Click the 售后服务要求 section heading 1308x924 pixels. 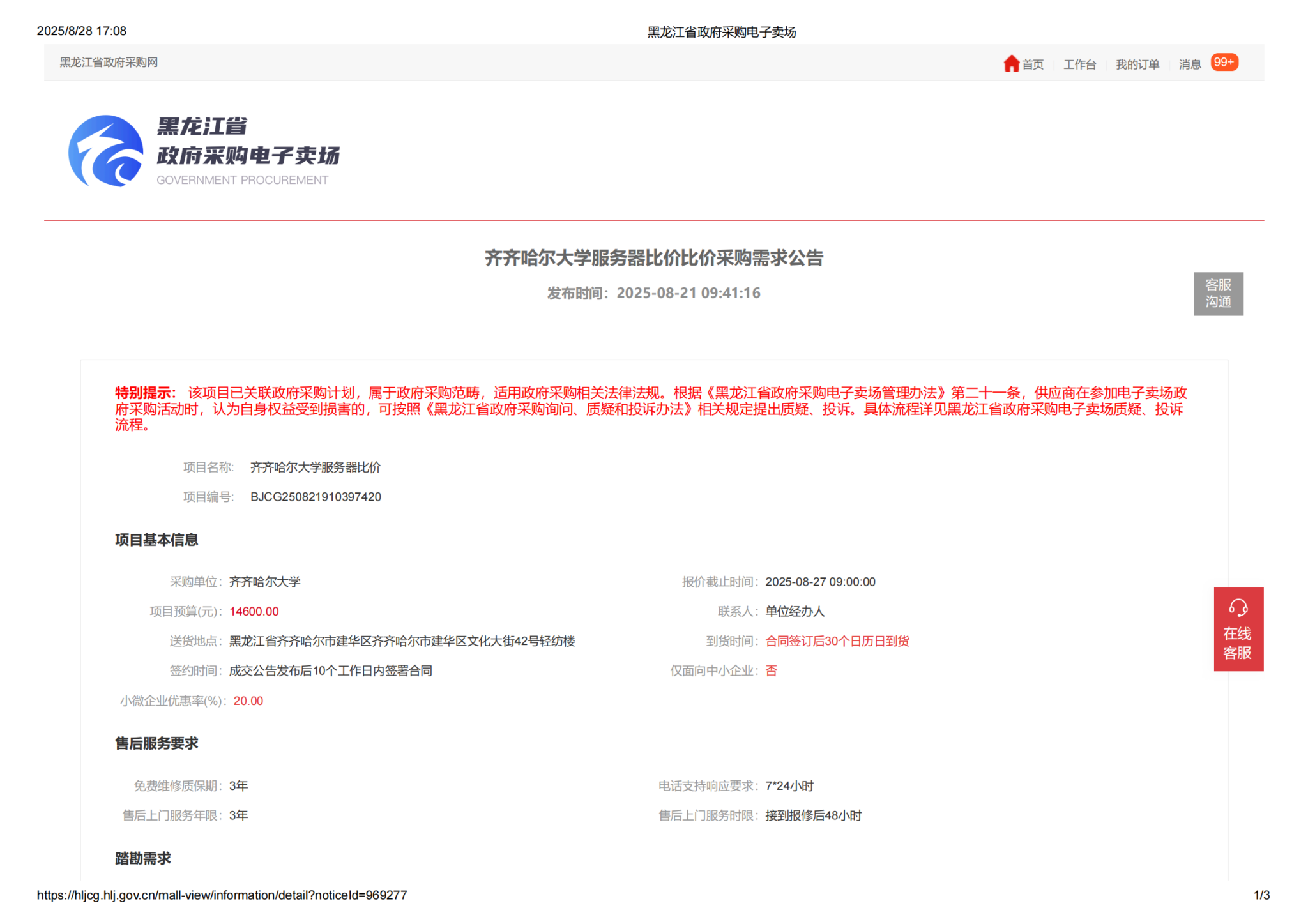point(156,743)
